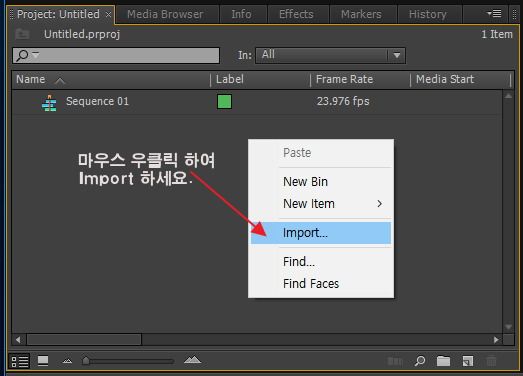
Task: Choose New Bin from context menu
Action: click(x=321, y=182)
